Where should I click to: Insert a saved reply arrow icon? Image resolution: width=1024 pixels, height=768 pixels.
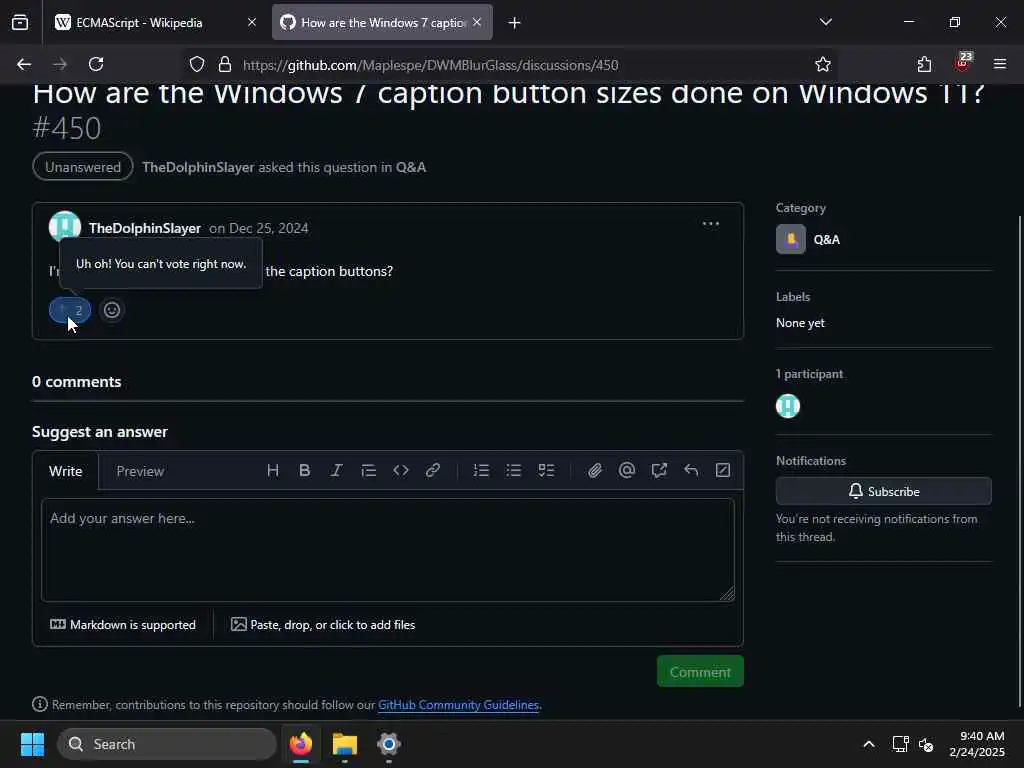691,470
